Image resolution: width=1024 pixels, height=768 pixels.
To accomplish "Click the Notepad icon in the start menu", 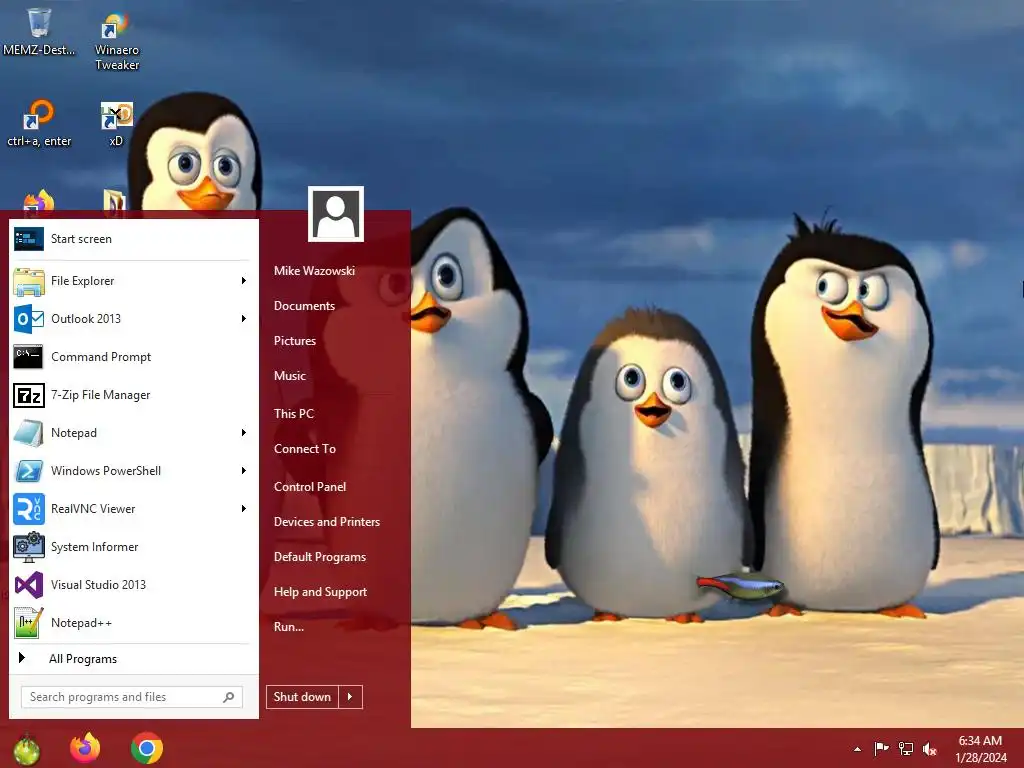I will [29, 433].
